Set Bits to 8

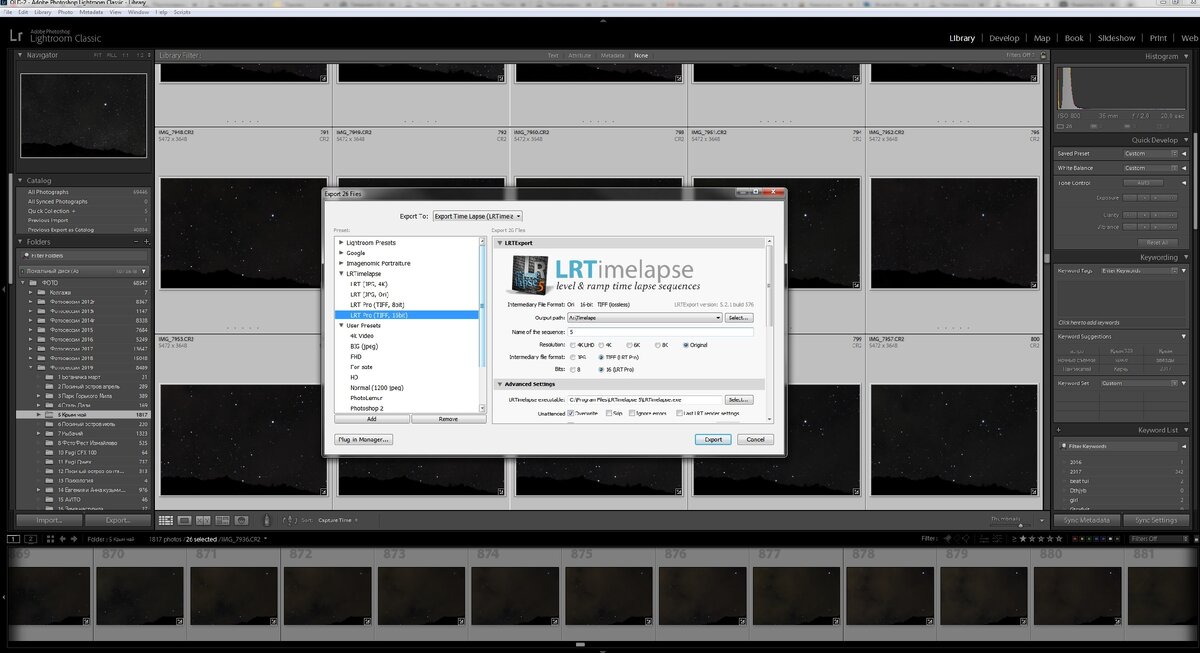(x=573, y=369)
